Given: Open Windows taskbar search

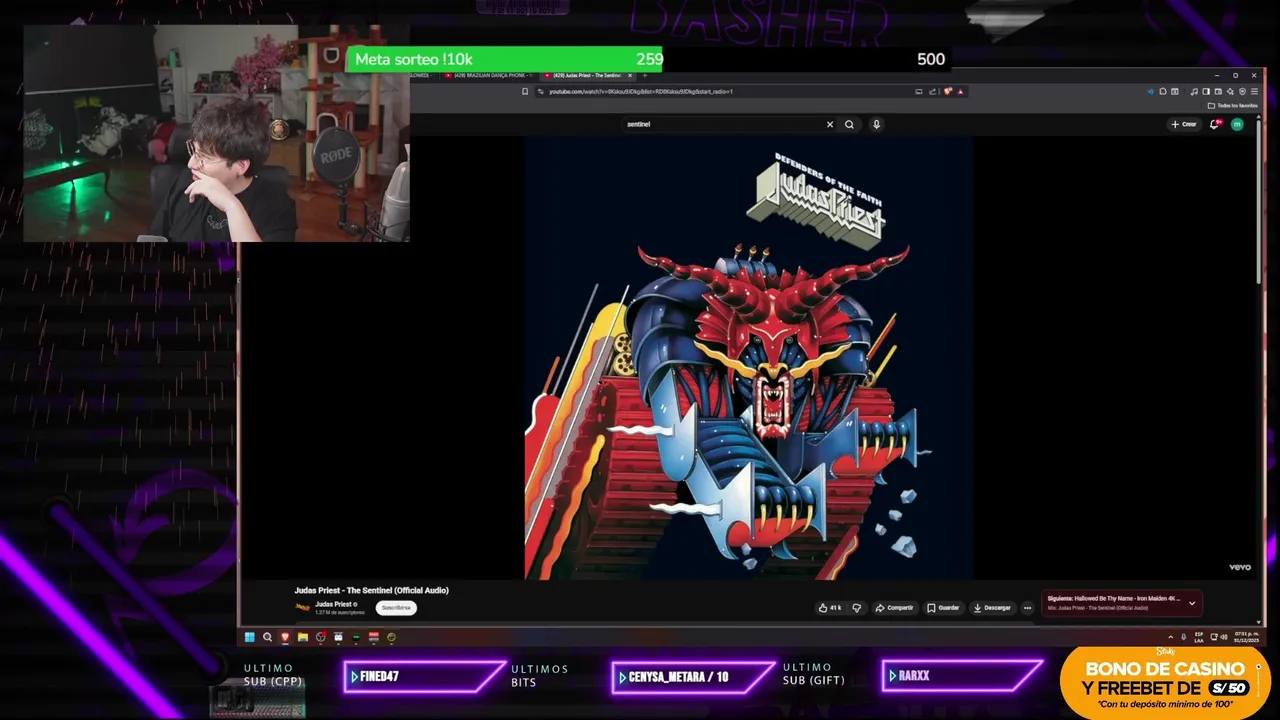Looking at the screenshot, I should pos(267,637).
